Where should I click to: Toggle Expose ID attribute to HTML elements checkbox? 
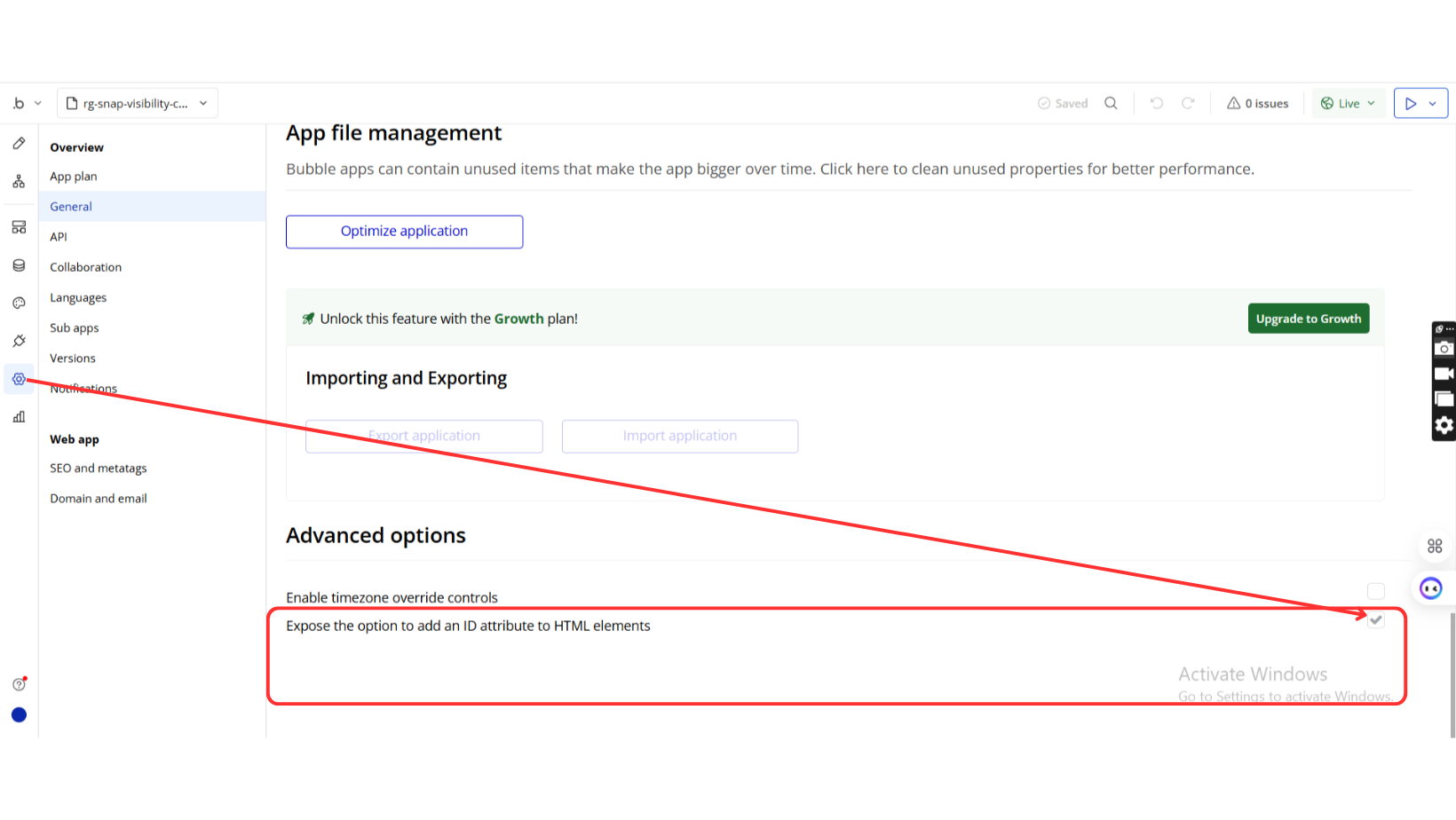pos(1376,619)
